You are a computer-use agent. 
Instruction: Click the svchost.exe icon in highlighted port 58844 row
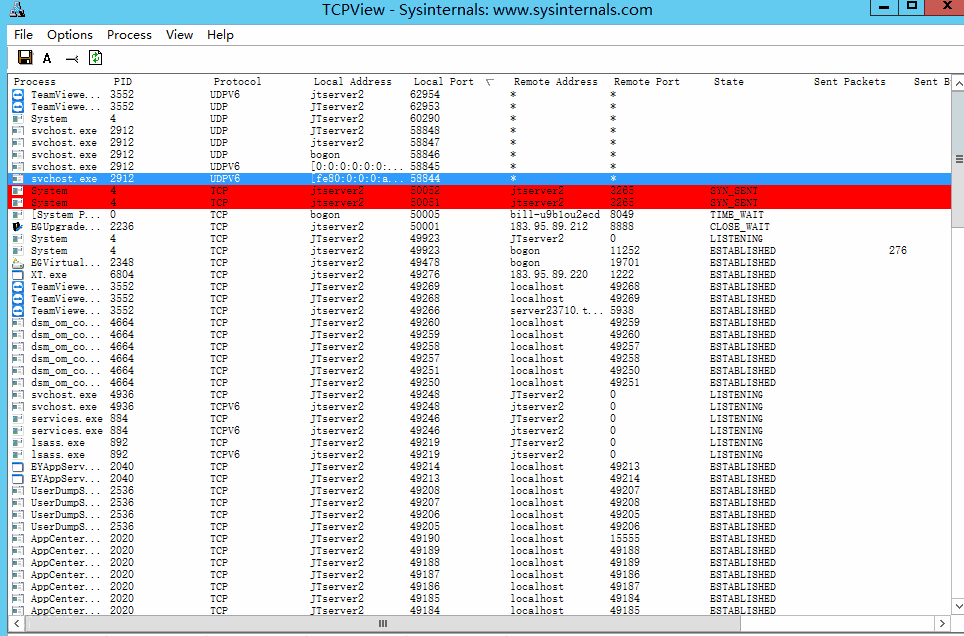(18, 178)
